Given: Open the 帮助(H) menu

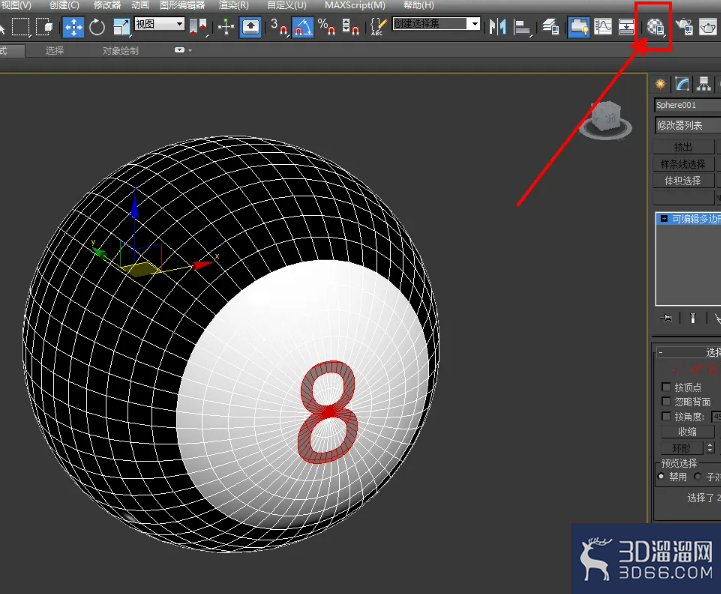Looking at the screenshot, I should coord(418,6).
